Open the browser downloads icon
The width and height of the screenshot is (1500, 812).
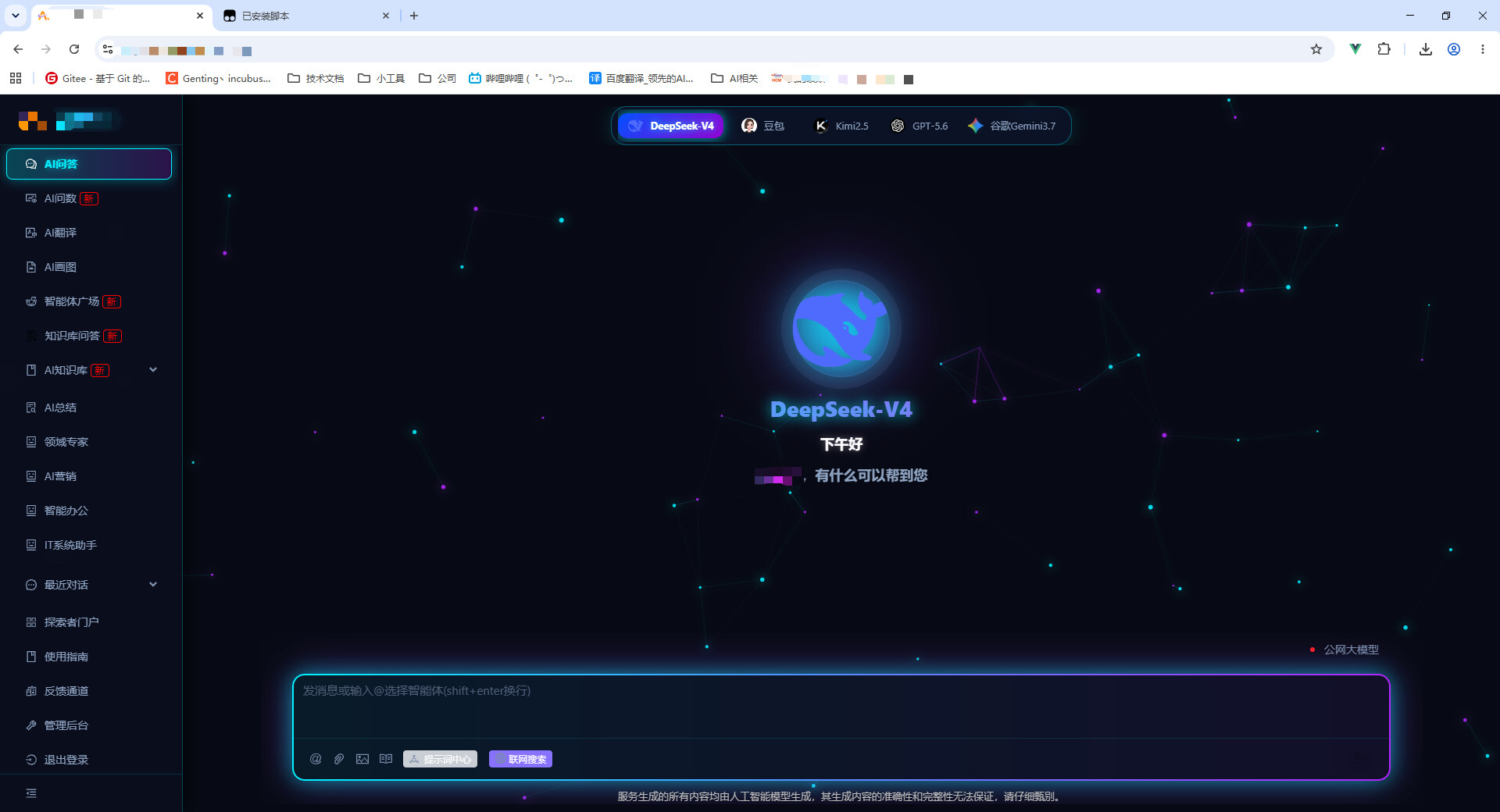(x=1426, y=49)
